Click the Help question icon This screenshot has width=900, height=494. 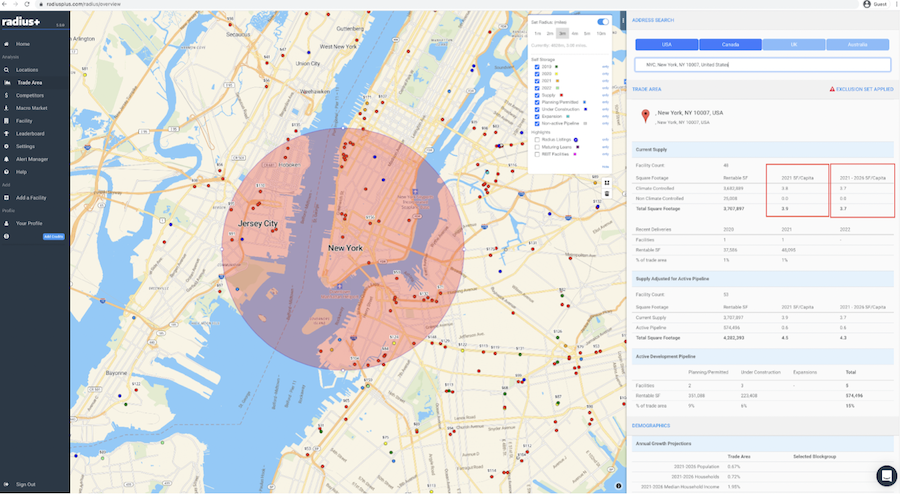tap(6, 172)
